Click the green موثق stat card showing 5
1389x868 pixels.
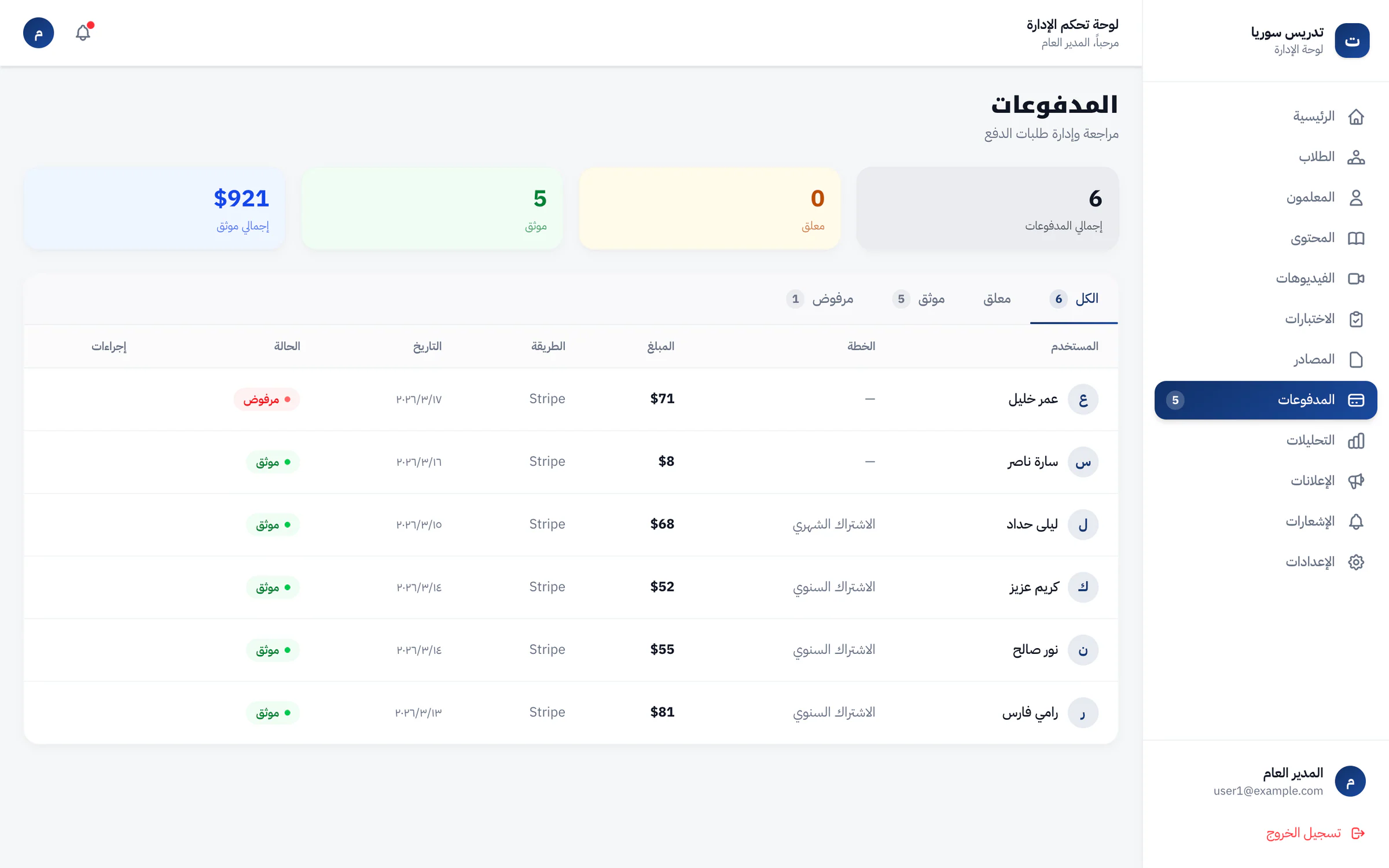coord(432,208)
